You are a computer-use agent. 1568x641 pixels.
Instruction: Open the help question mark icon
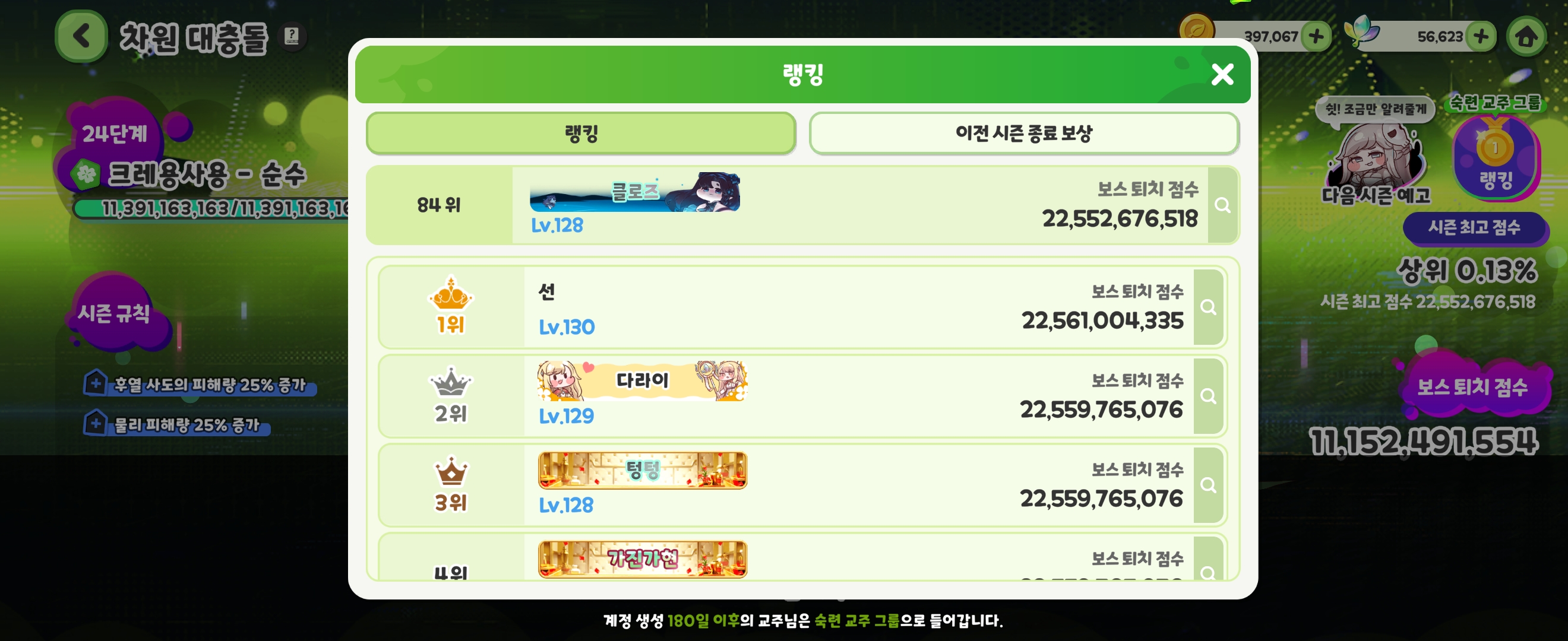coord(292,36)
